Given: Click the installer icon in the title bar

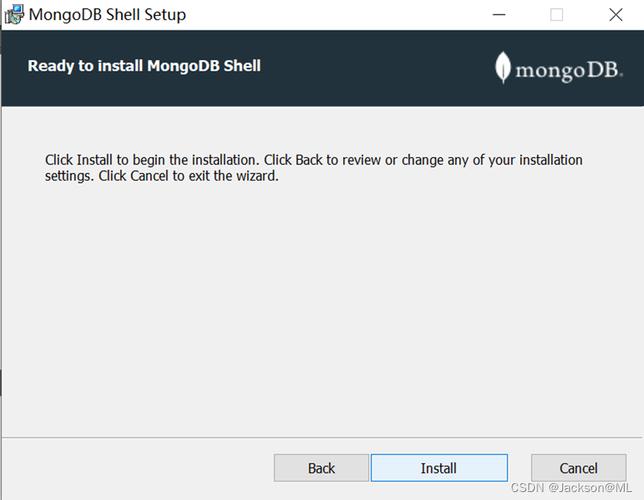Looking at the screenshot, I should coord(14,14).
